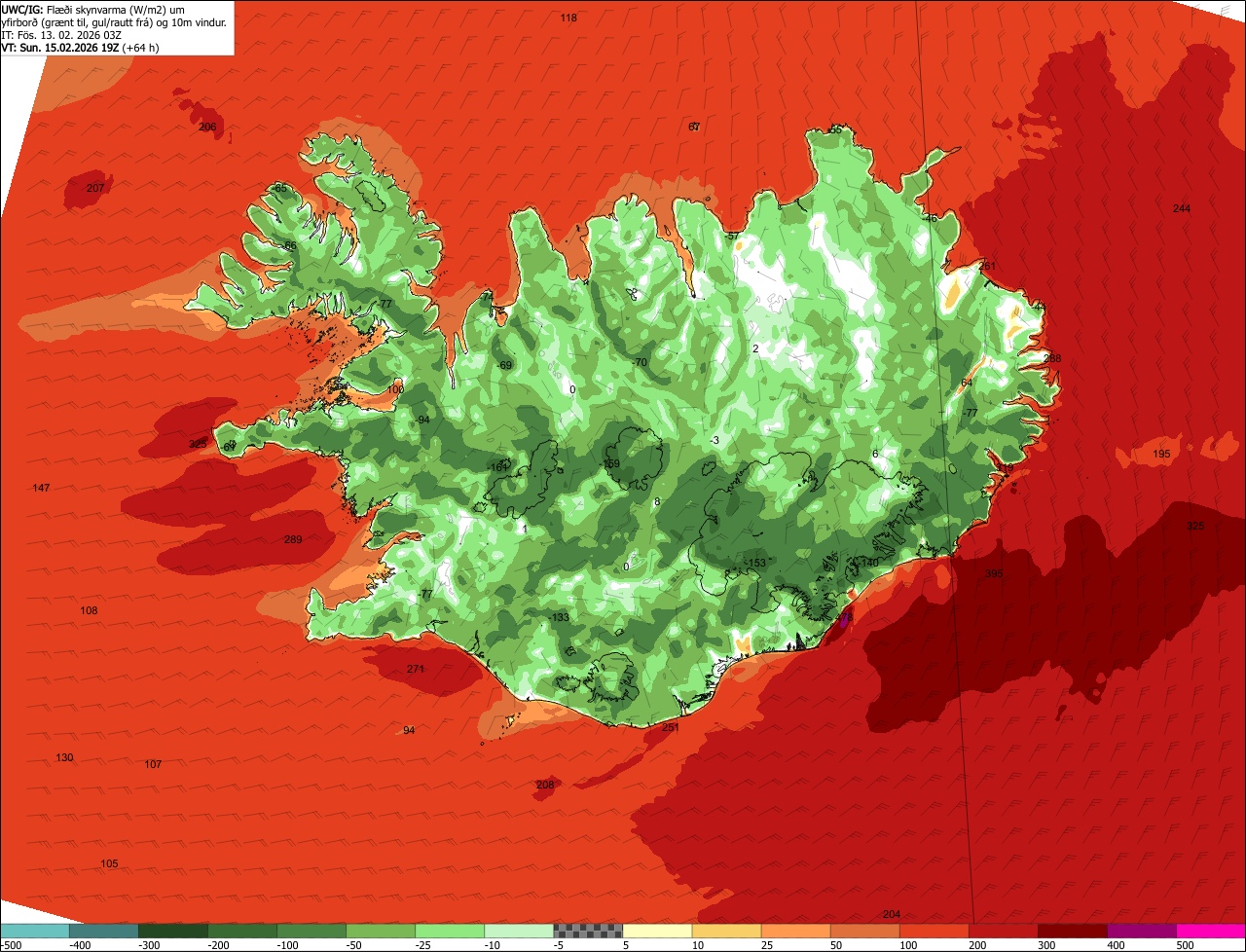Image resolution: width=1246 pixels, height=952 pixels.
Task: Click the 'UWC/IG' title text
Action: [x=20, y=9]
